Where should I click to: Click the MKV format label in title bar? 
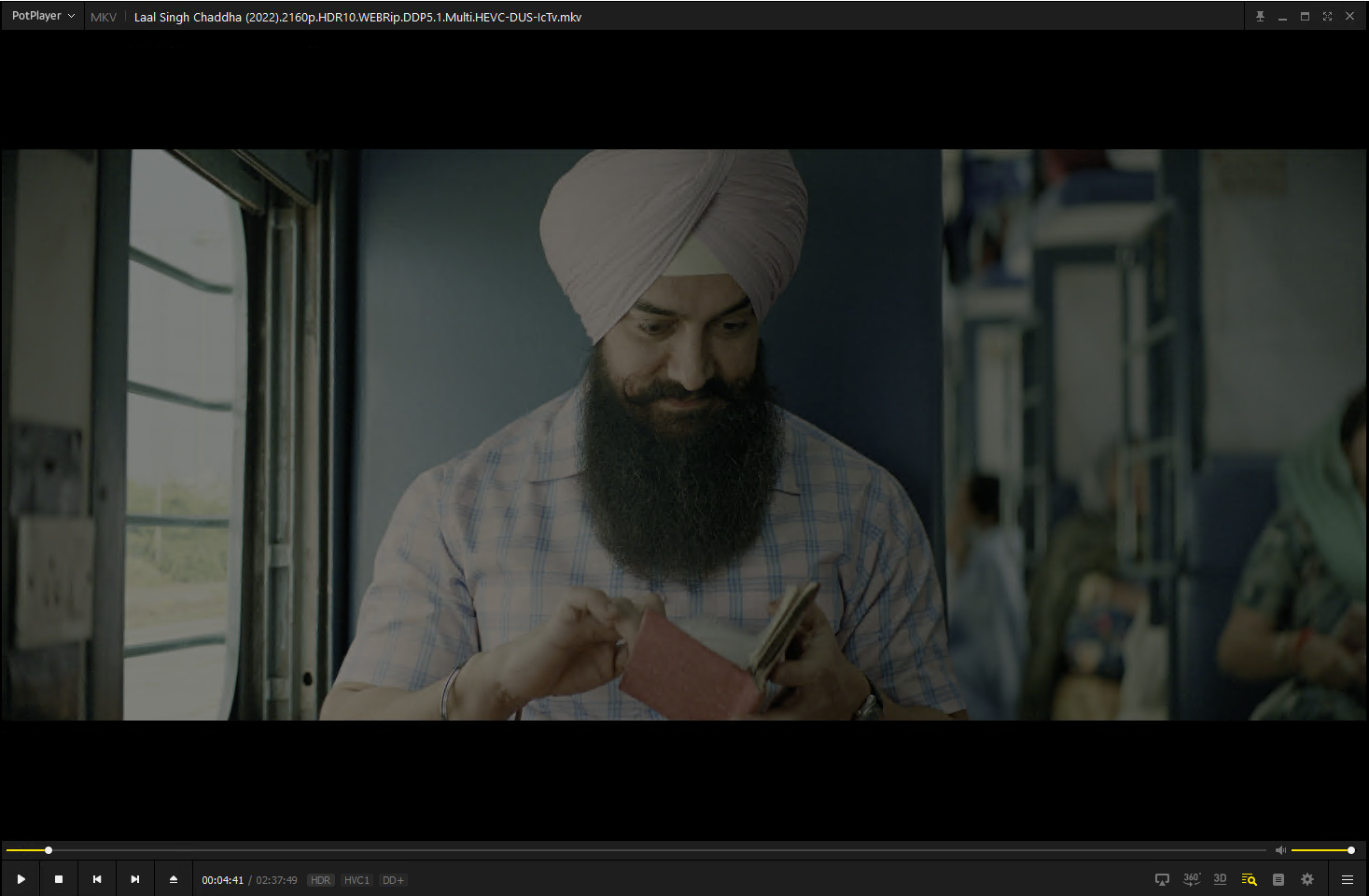[x=104, y=17]
